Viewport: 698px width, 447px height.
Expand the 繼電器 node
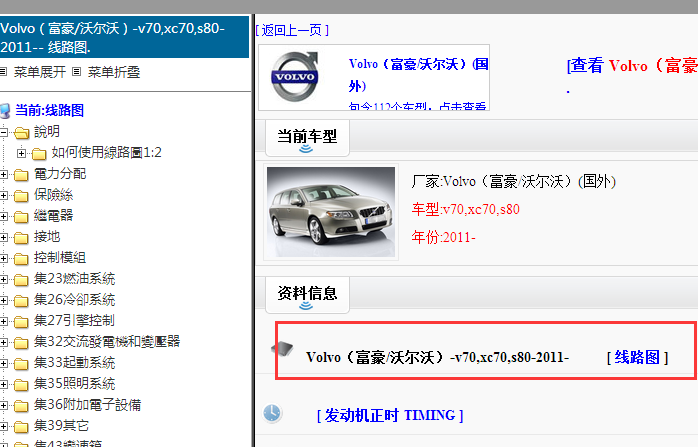click(4, 216)
